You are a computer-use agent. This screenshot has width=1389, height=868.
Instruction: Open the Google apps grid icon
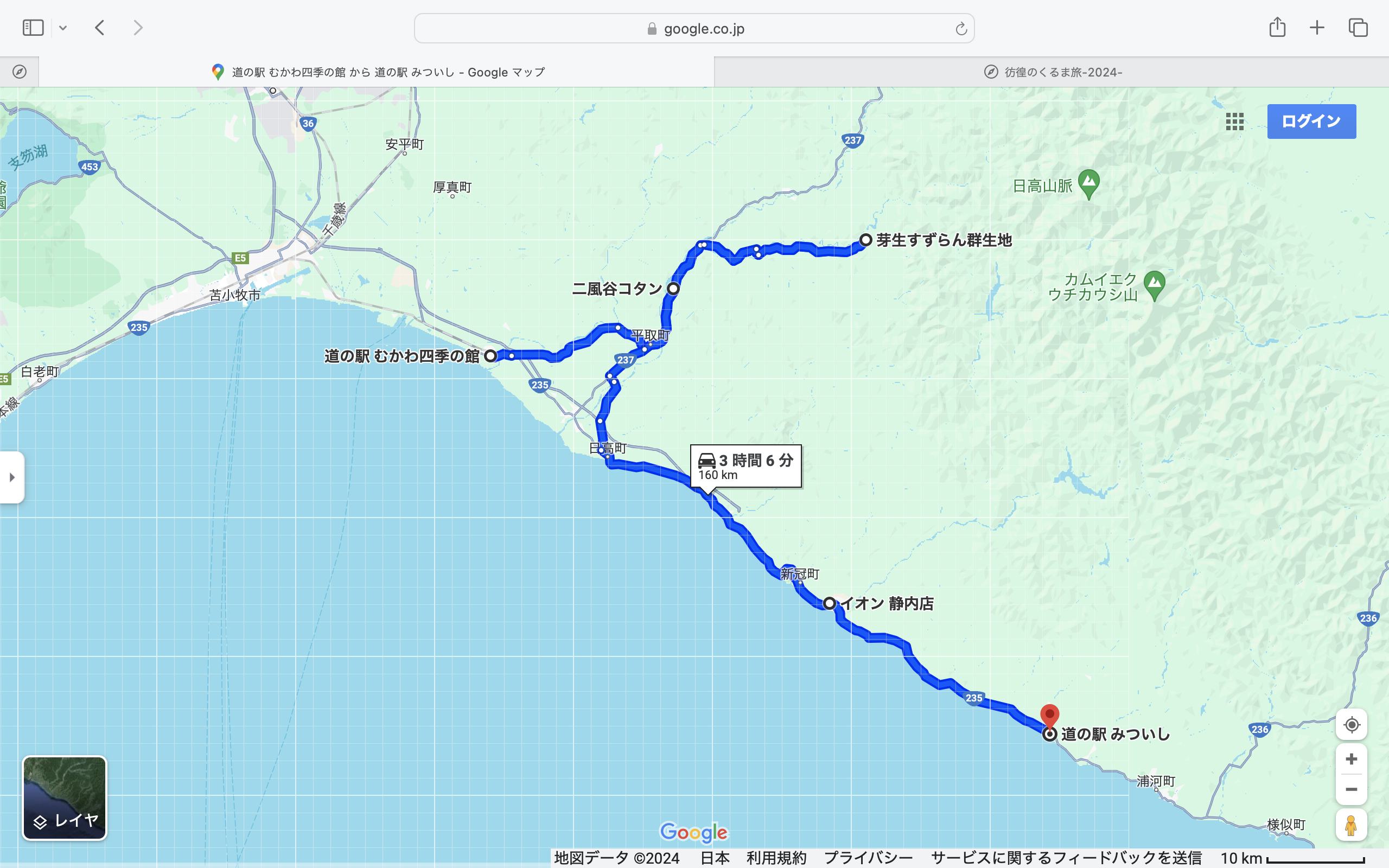[x=1234, y=121]
